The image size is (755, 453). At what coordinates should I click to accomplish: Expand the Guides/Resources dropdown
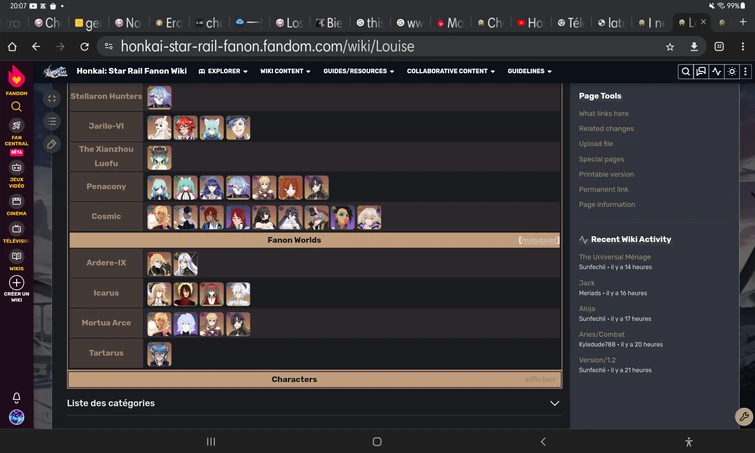[359, 71]
